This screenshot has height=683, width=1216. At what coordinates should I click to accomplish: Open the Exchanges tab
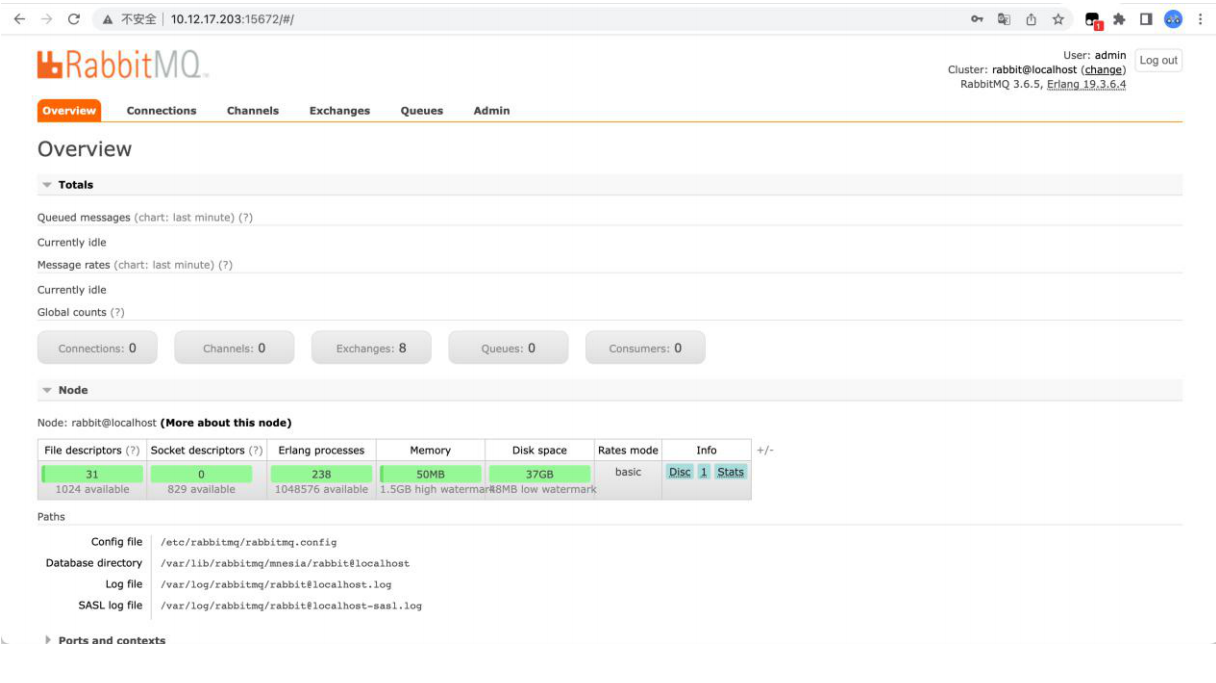coord(339,111)
